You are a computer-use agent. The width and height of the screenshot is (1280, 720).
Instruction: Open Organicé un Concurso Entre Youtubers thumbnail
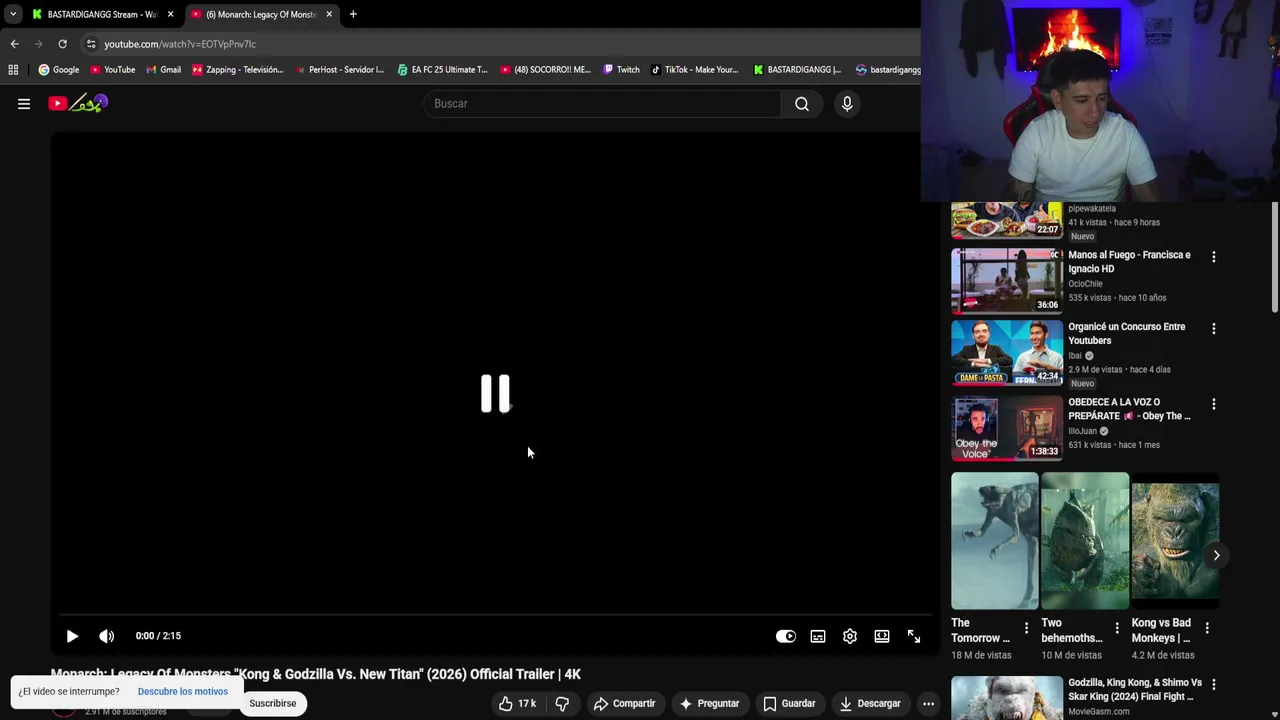point(1006,352)
